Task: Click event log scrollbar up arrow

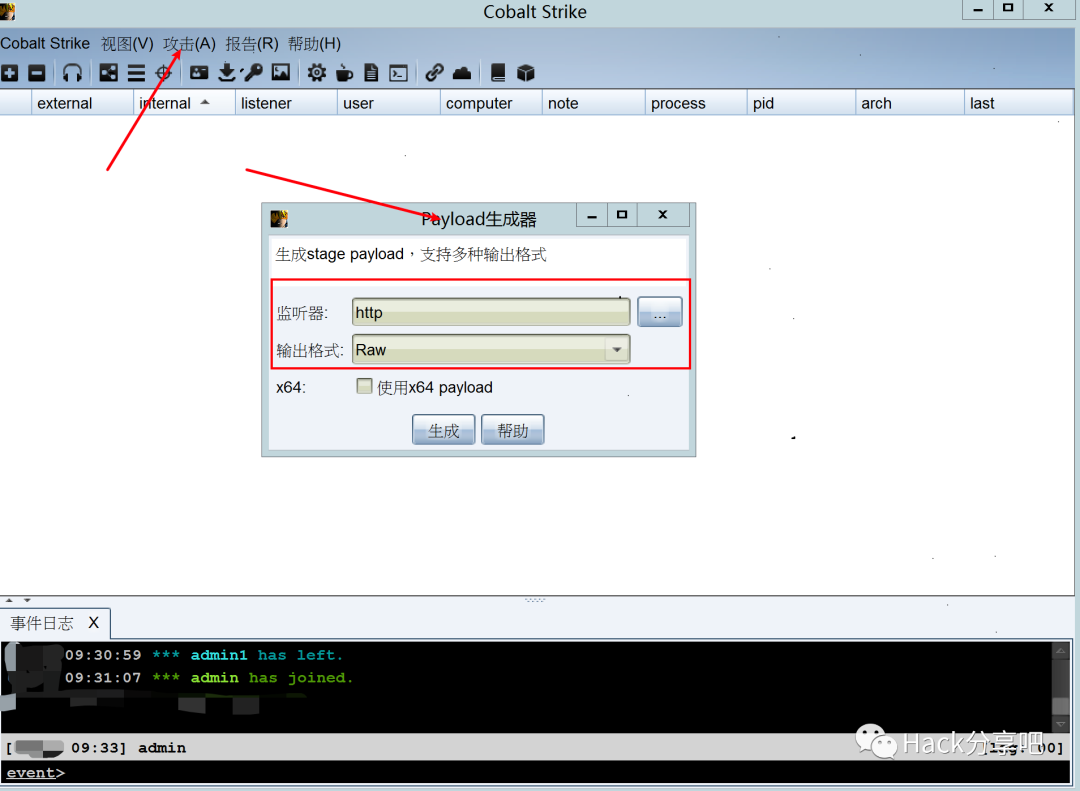Action: [x=1061, y=650]
